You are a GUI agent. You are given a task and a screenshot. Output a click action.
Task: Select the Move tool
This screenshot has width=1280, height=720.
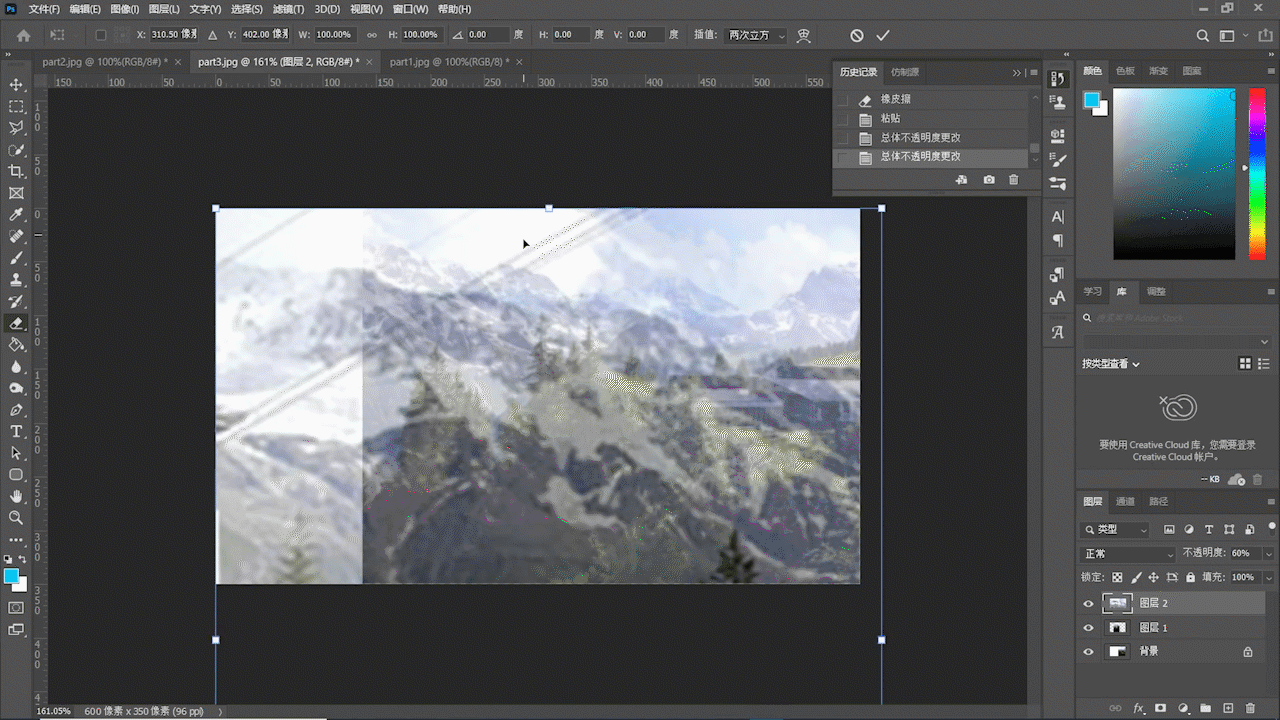click(x=16, y=85)
